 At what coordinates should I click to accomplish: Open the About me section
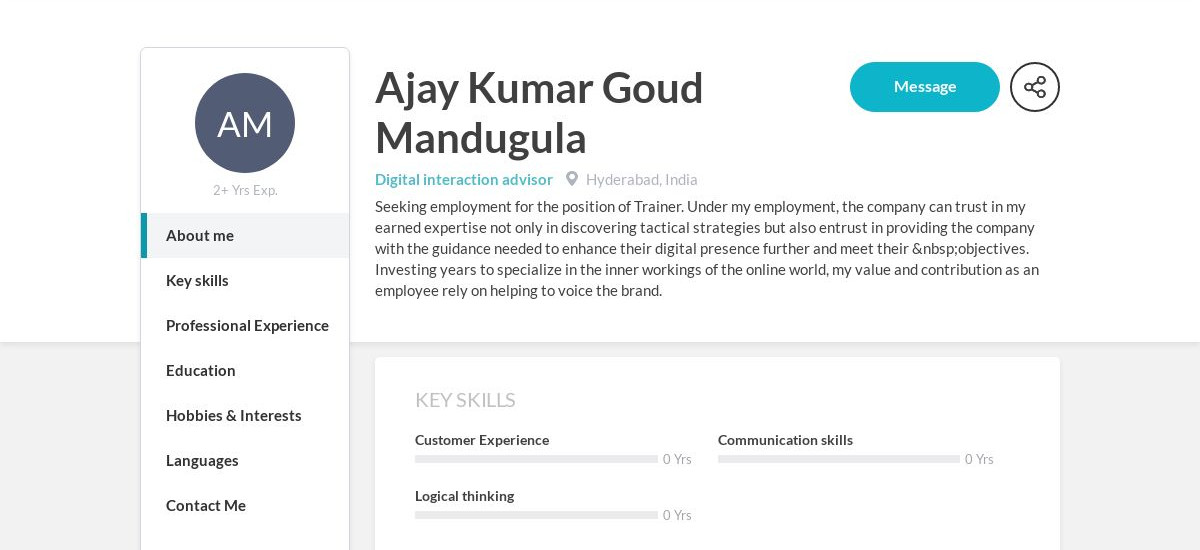pos(245,235)
